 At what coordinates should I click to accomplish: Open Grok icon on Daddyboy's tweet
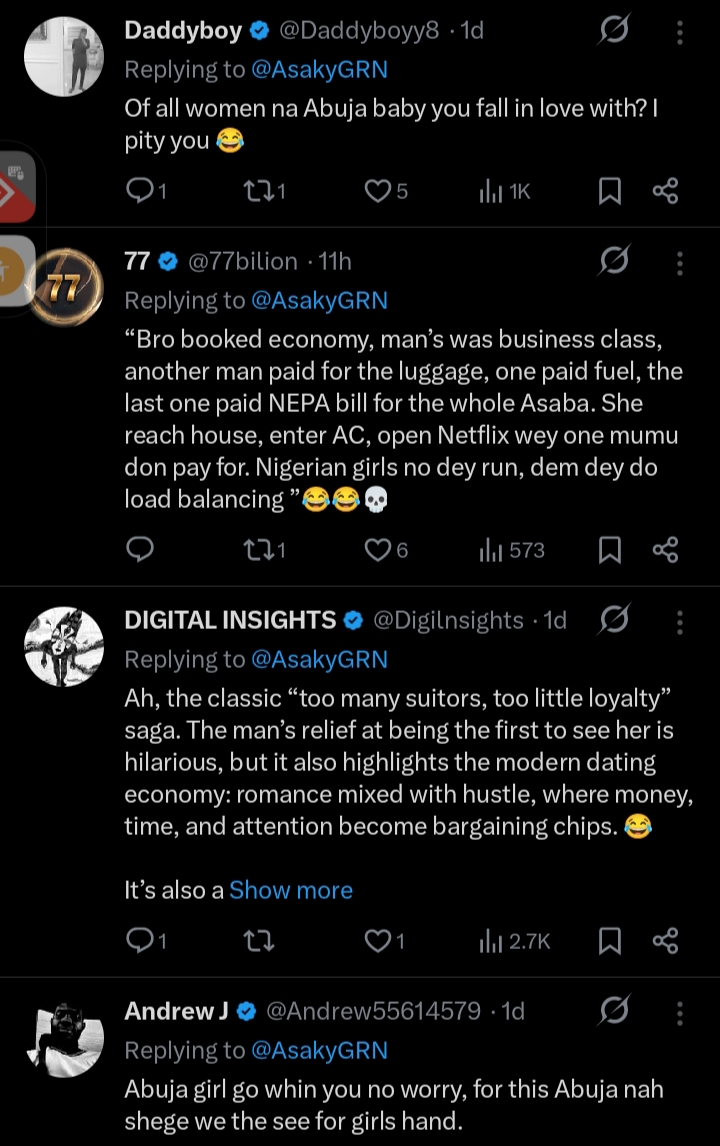click(613, 31)
